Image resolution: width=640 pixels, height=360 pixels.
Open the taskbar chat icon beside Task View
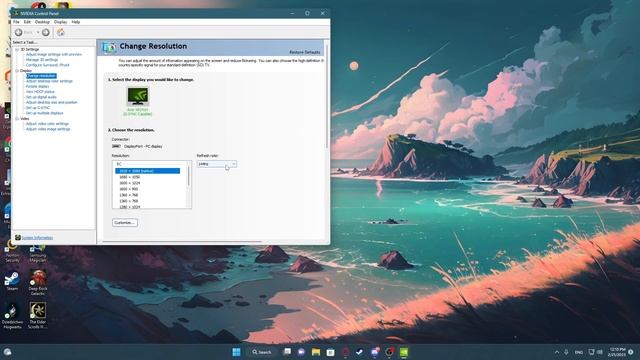click(301, 352)
